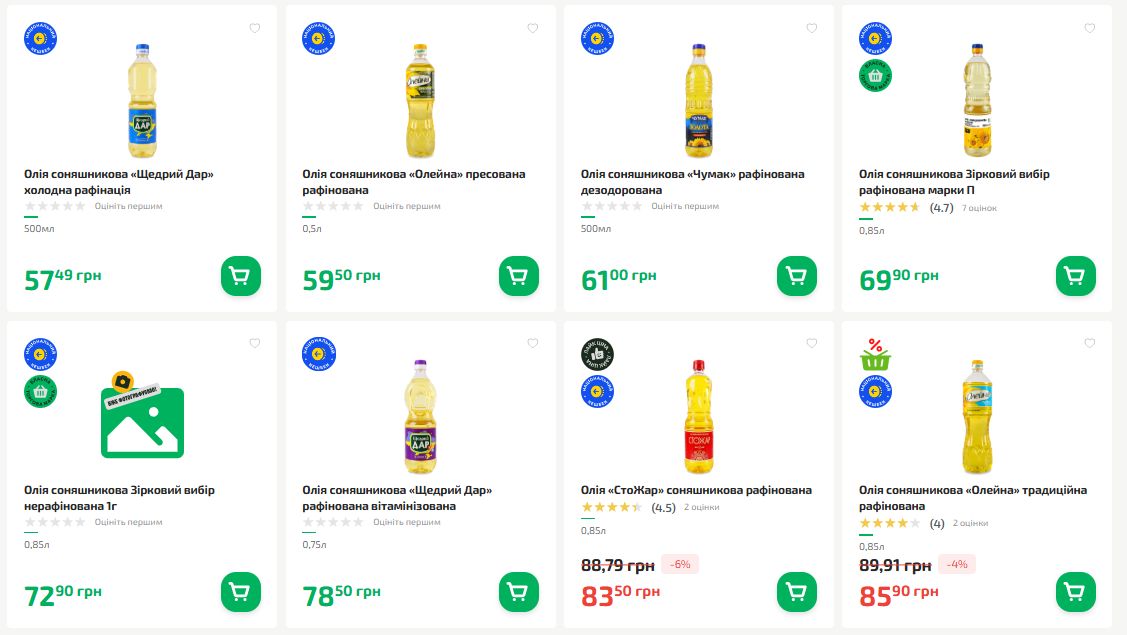Toggle wishlist heart on Зірковий вибір марки П
Screen dimensions: 1127x635
pos(1089,29)
